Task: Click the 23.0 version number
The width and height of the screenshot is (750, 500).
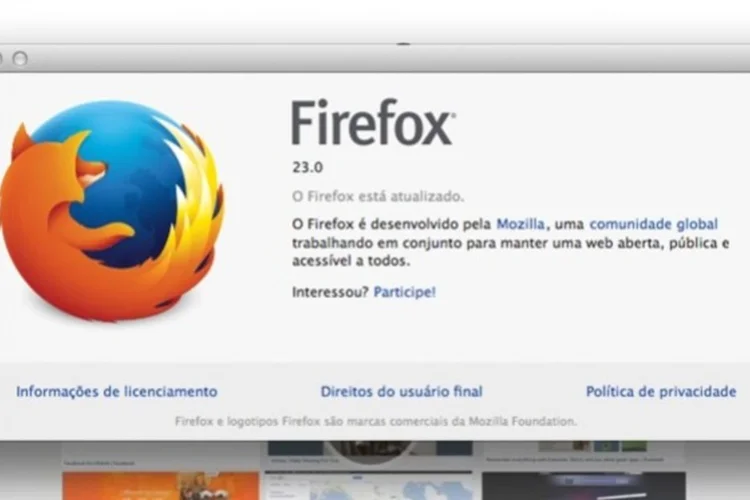Action: coord(308,167)
